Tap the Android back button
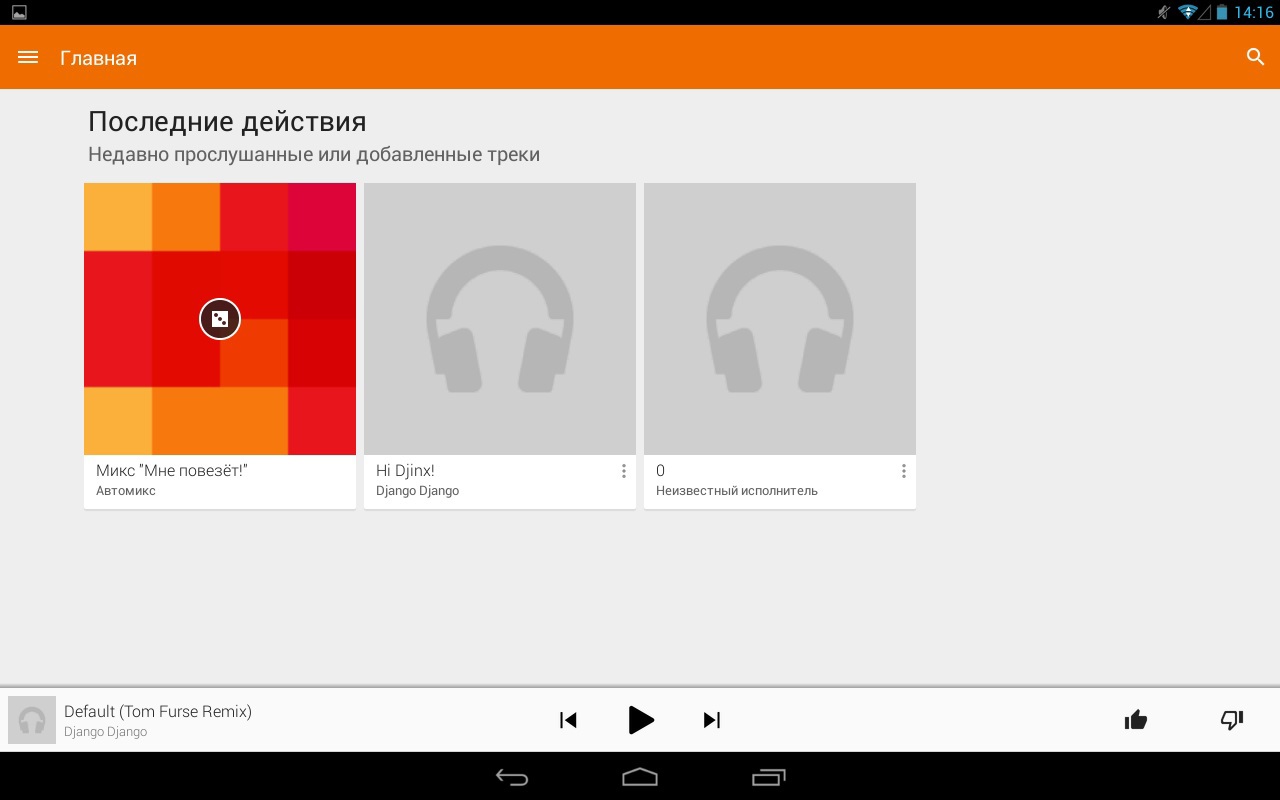 pos(512,777)
